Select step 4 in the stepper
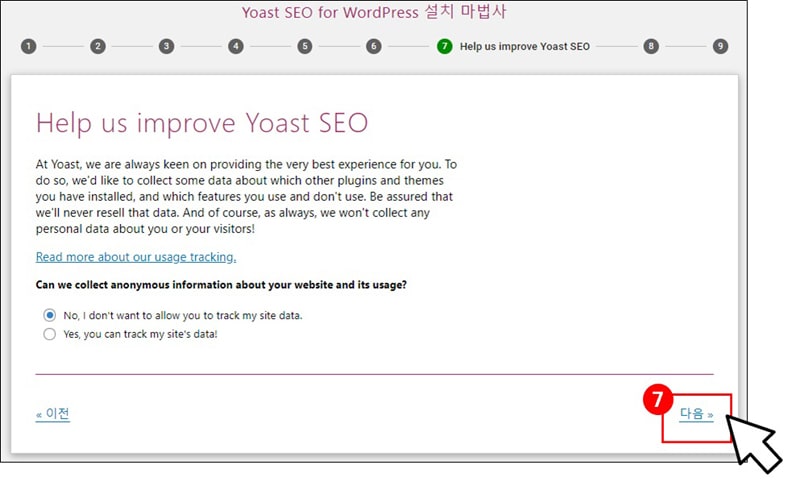Viewport: 800px width, 494px height. pos(236,46)
